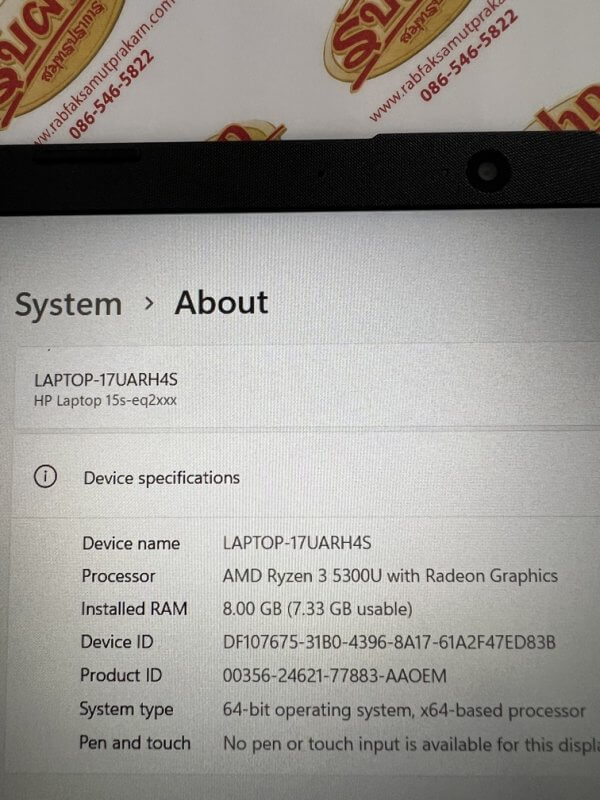Select the AMD Ryzen 3 5300U processor text

390,576
